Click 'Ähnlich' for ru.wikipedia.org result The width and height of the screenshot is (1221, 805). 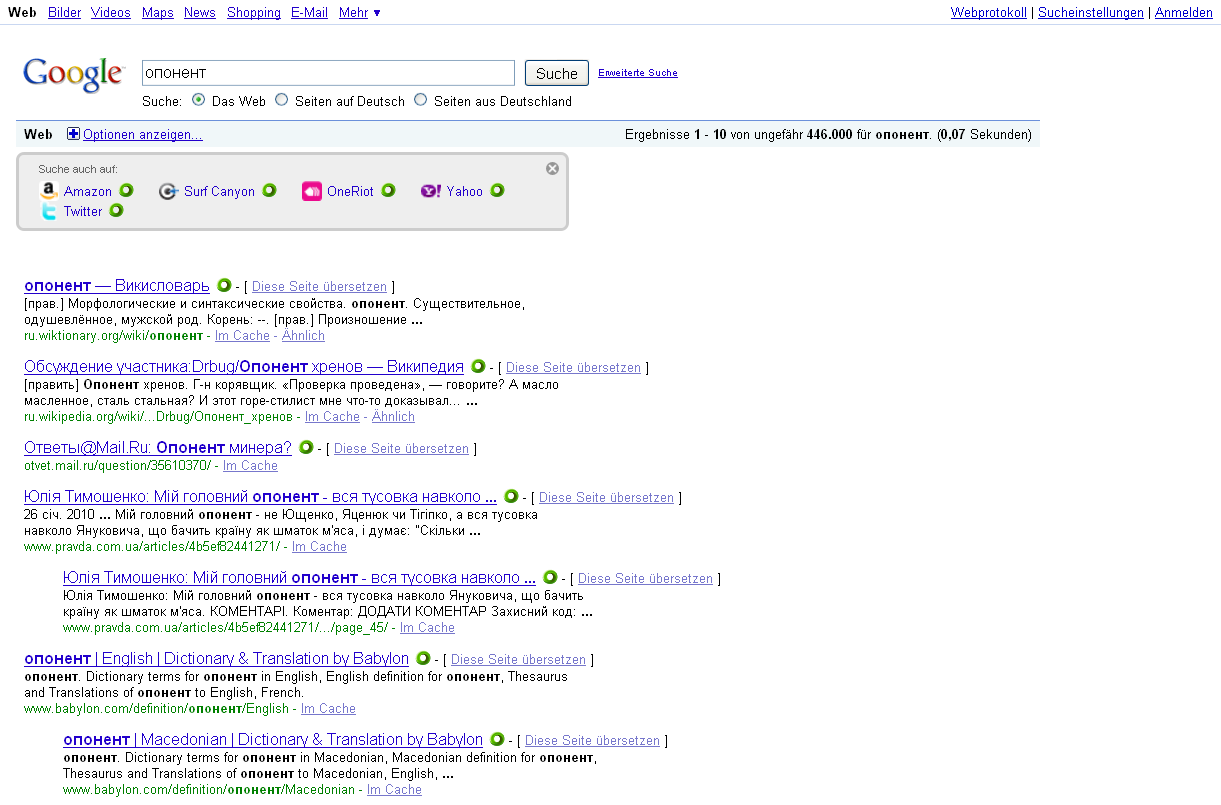coord(393,417)
